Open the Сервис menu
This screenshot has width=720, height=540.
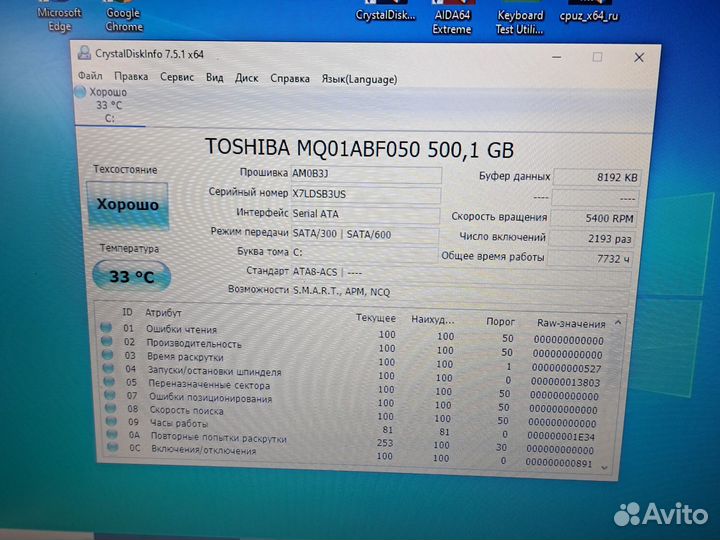177,77
